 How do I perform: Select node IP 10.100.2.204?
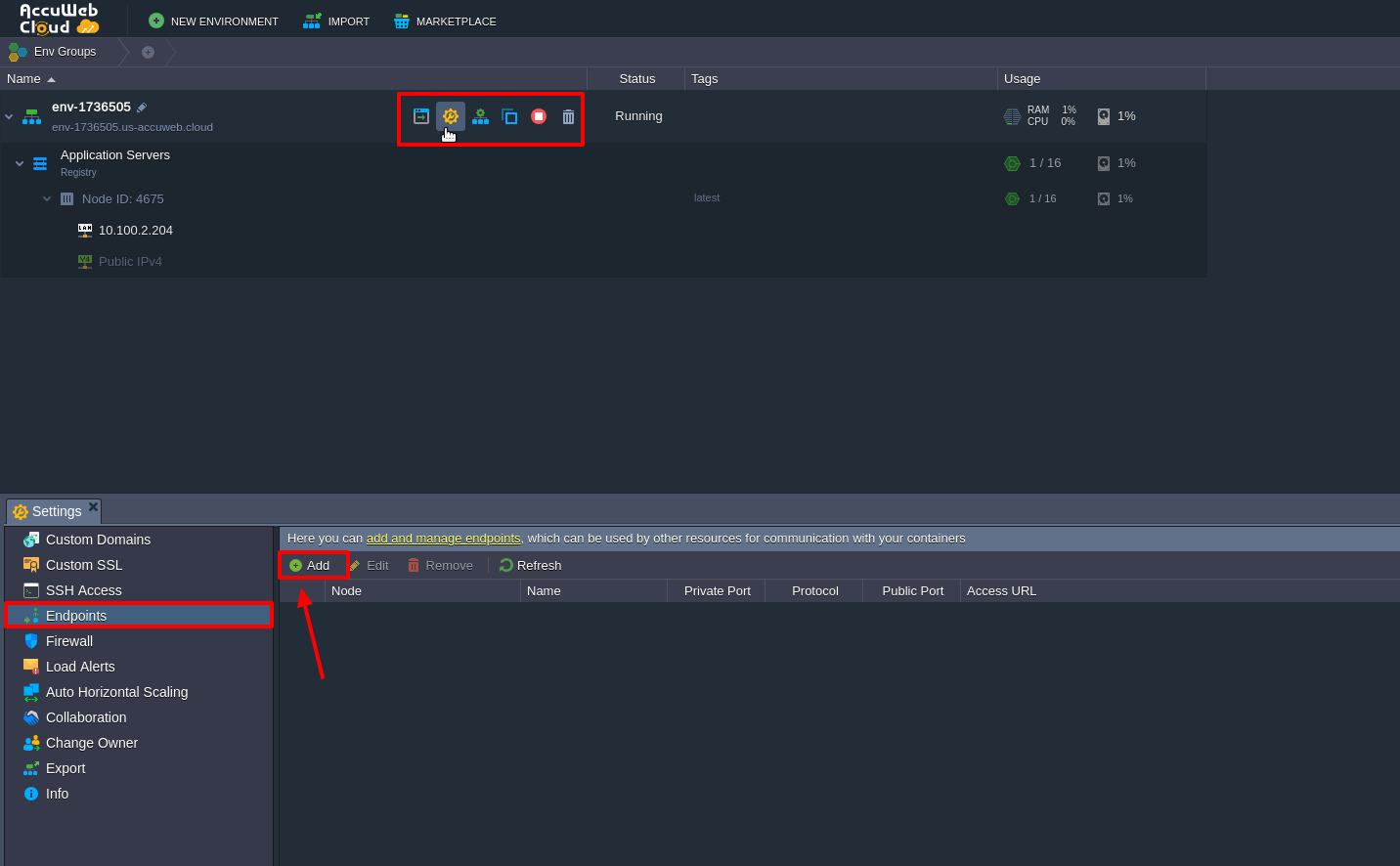tap(136, 230)
